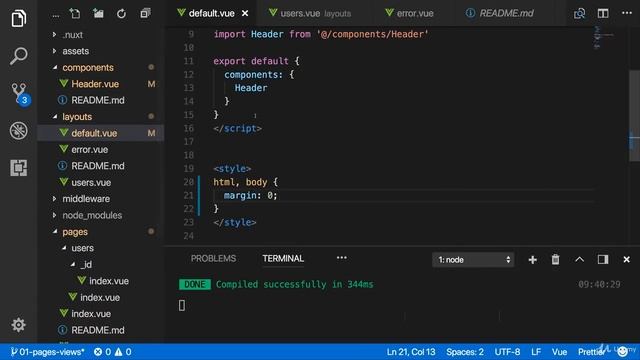The height and width of the screenshot is (360, 640).
Task: Collapse the users folder under pages
Action: click(82, 248)
